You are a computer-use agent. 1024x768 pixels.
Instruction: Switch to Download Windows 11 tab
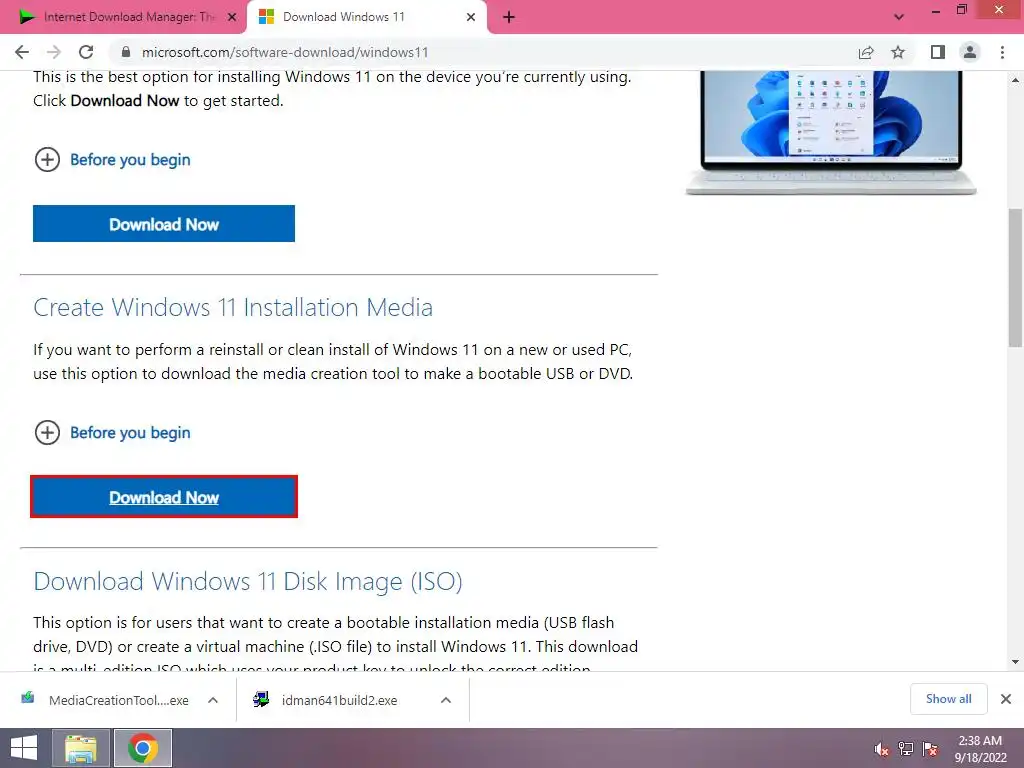(366, 17)
